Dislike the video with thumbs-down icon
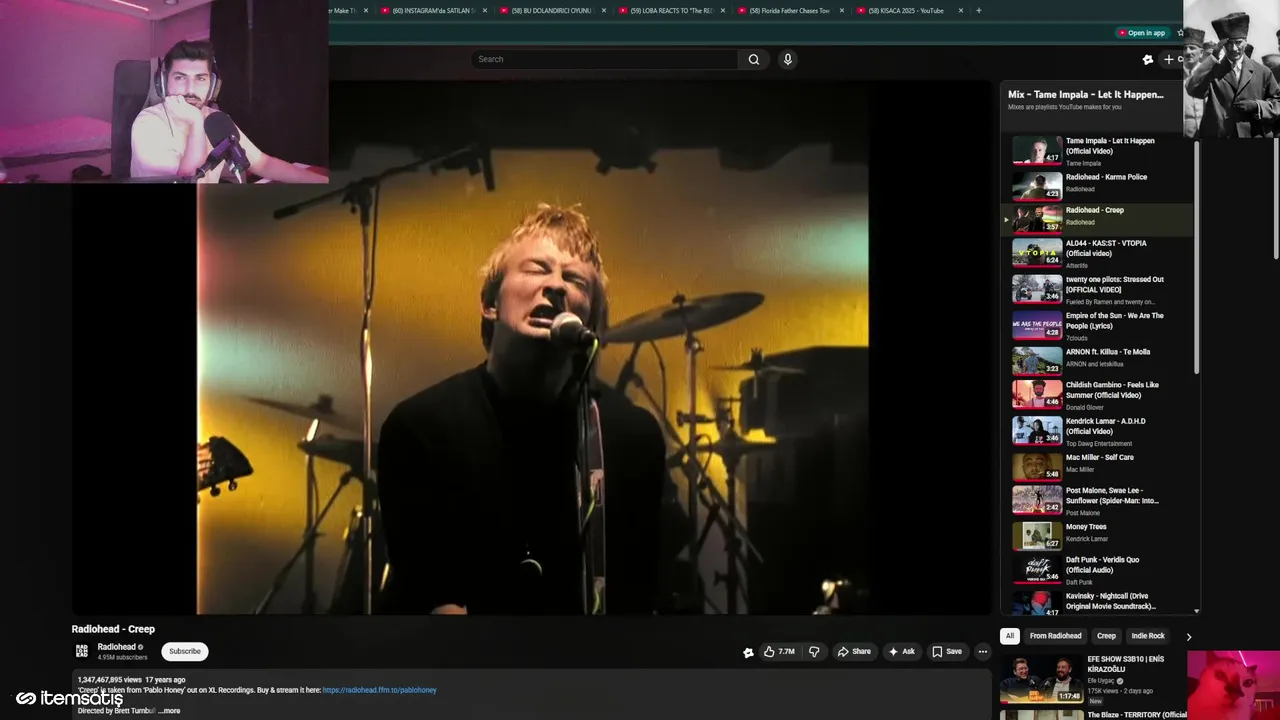Viewport: 1280px width, 720px height. [x=814, y=652]
